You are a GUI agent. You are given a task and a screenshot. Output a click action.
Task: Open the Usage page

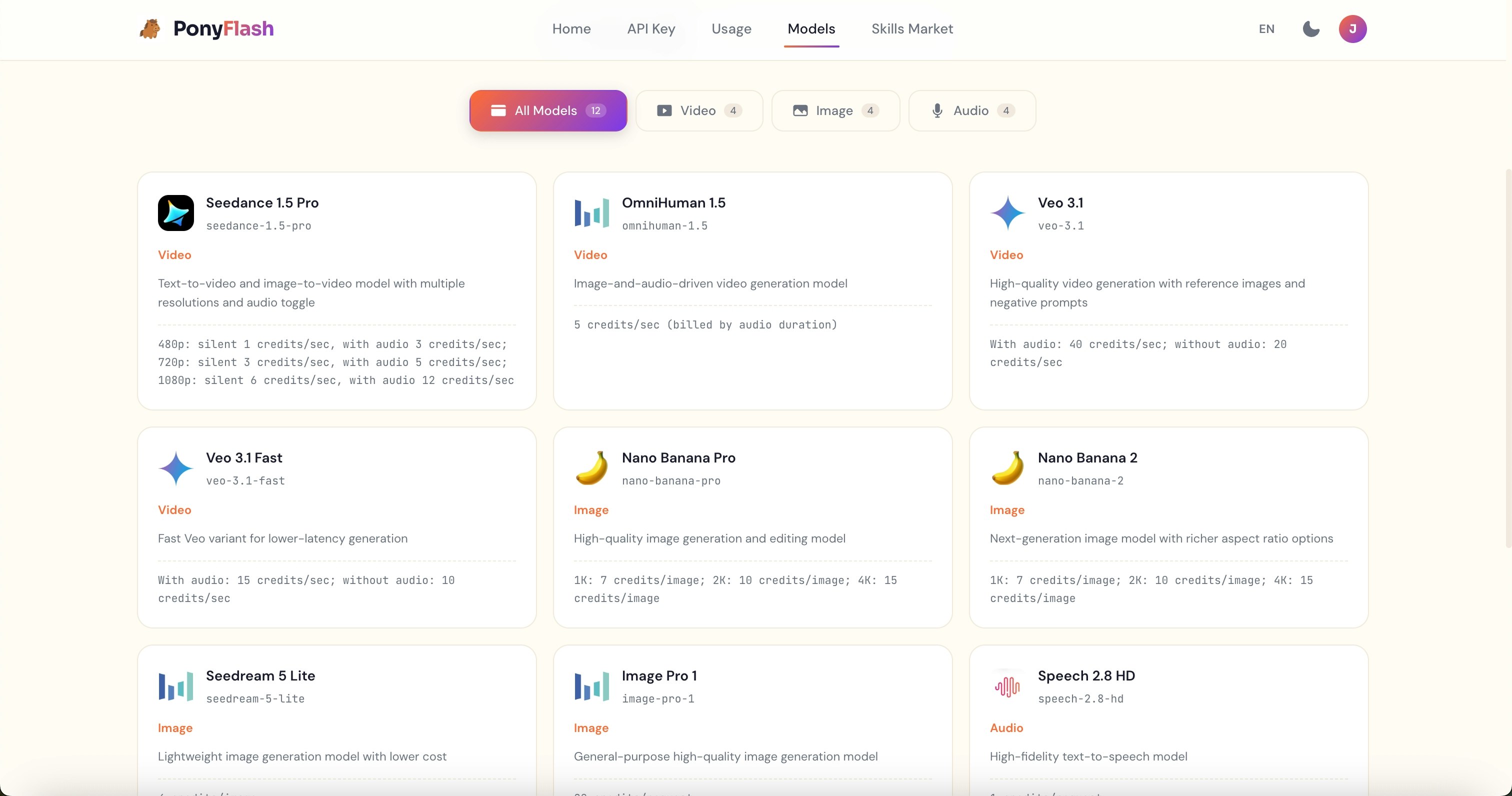731,29
